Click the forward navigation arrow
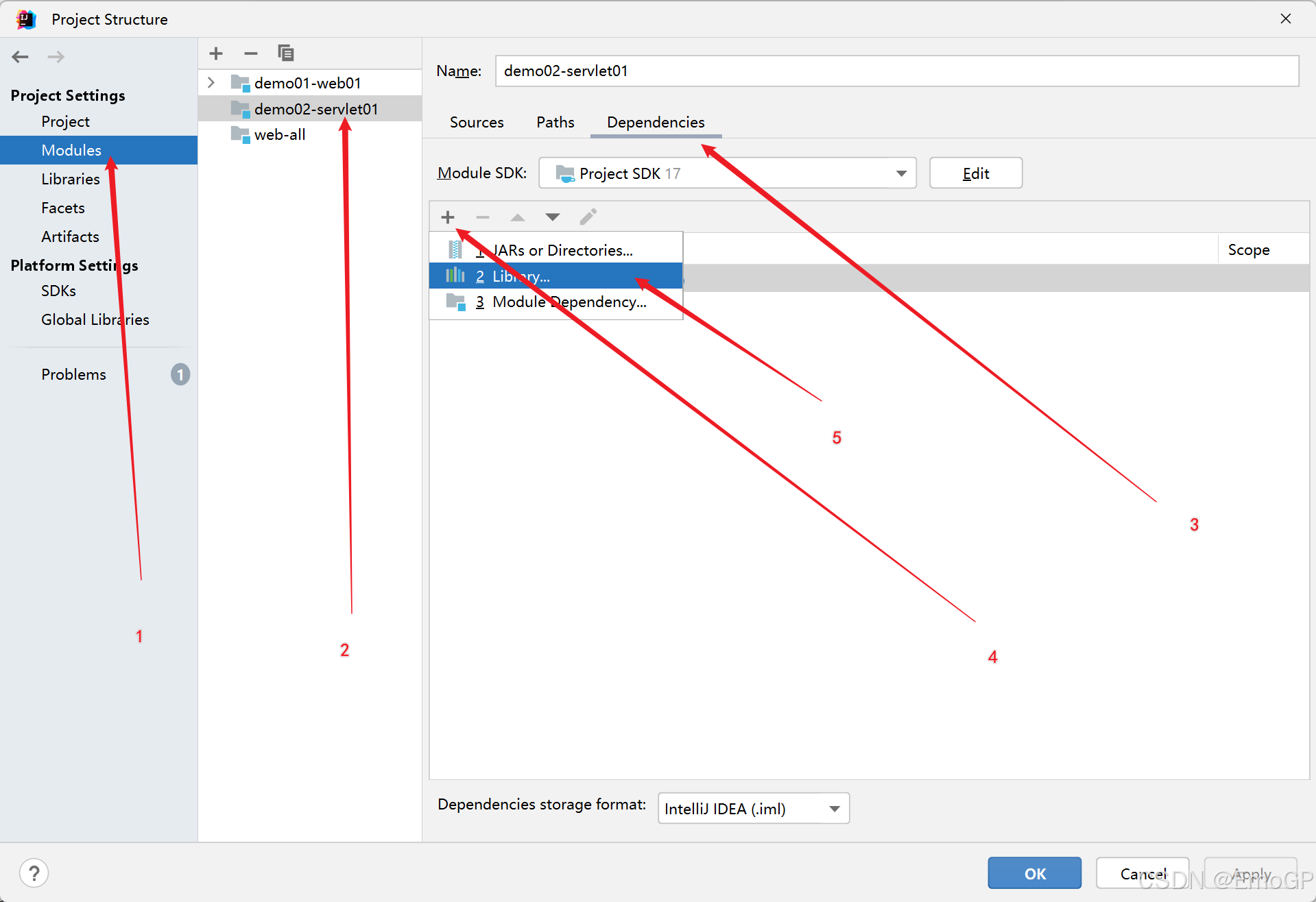Viewport: 1316px width, 902px height. pyautogui.click(x=56, y=57)
